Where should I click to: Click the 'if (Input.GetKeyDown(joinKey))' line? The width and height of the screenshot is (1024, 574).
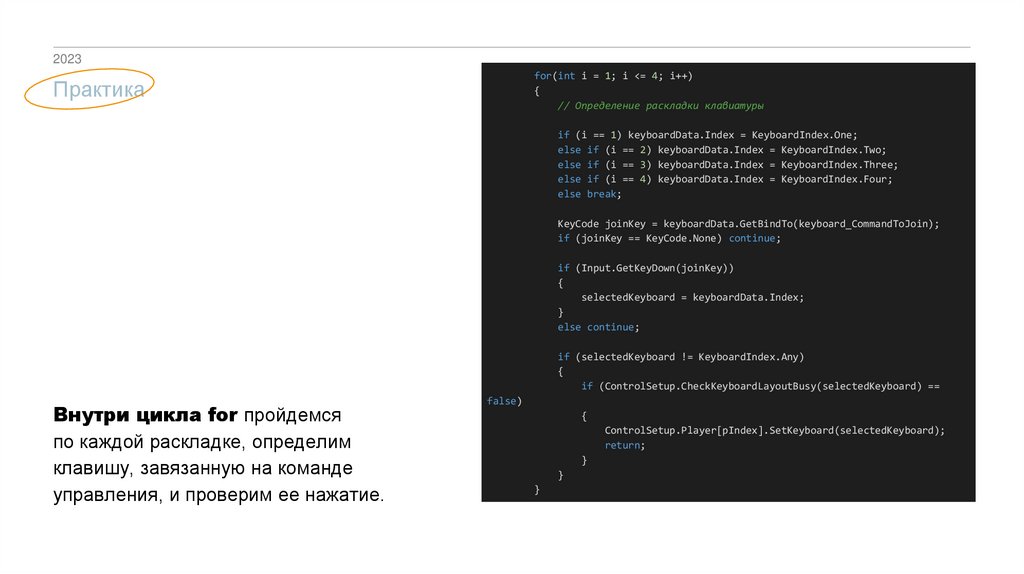(x=645, y=268)
